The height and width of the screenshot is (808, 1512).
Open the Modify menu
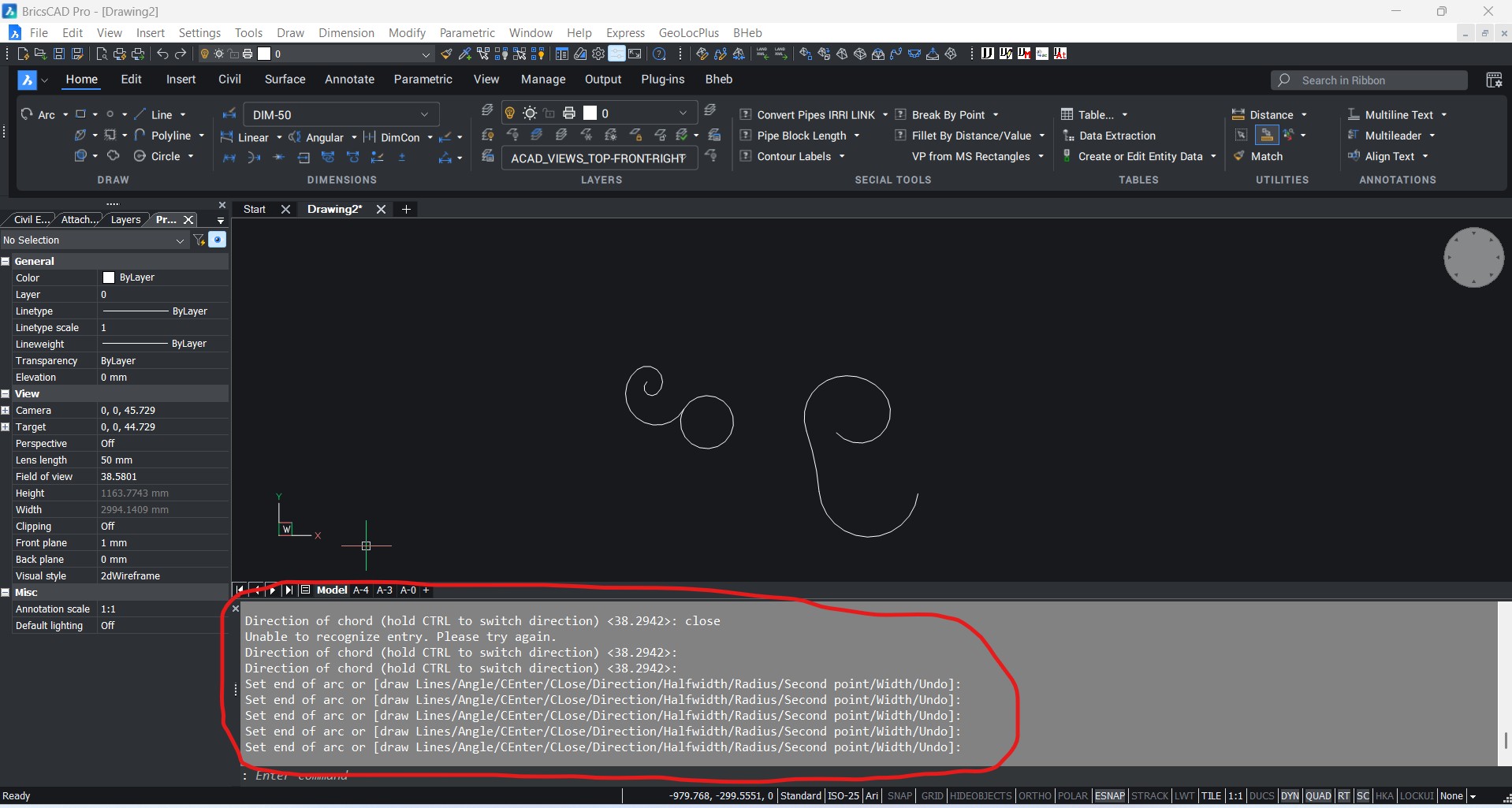(x=407, y=32)
